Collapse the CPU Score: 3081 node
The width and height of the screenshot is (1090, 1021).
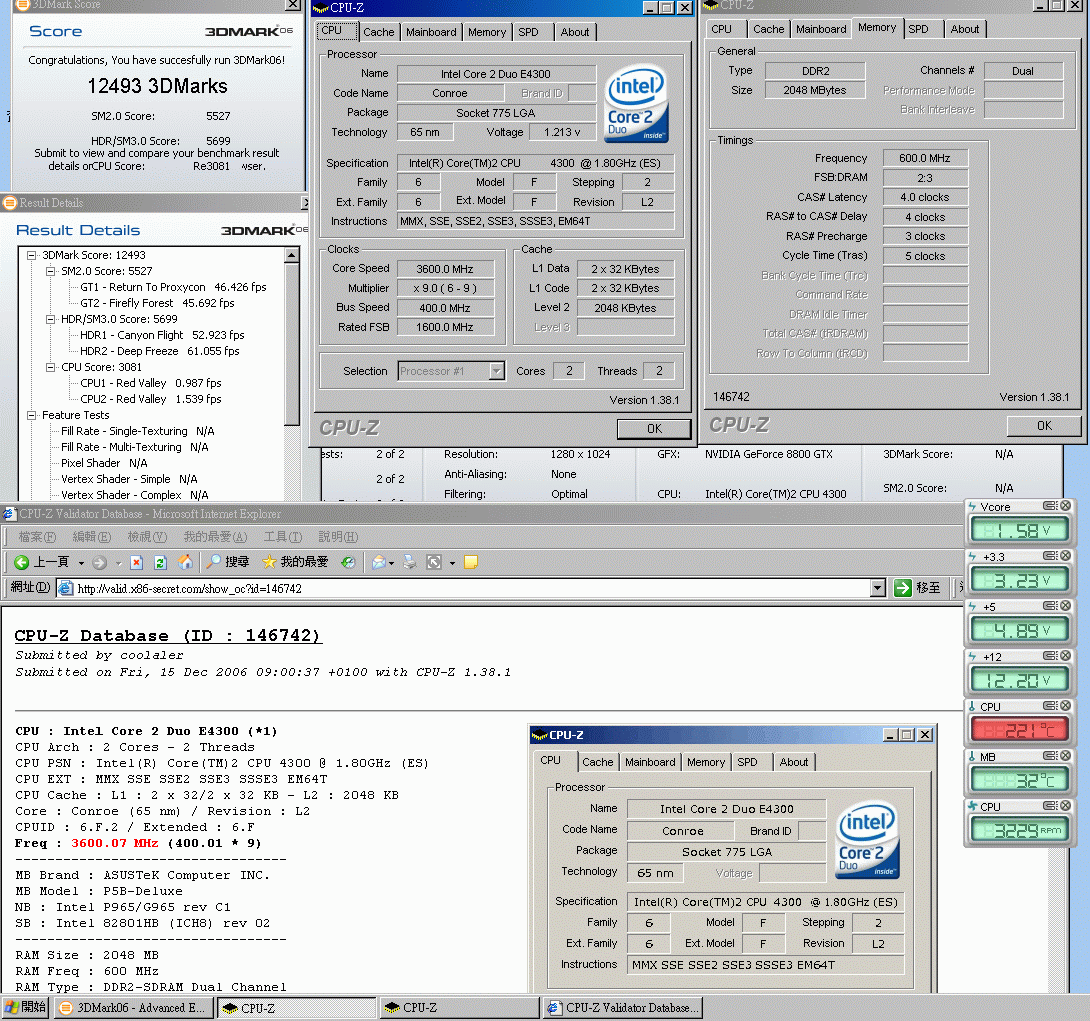(x=50, y=367)
